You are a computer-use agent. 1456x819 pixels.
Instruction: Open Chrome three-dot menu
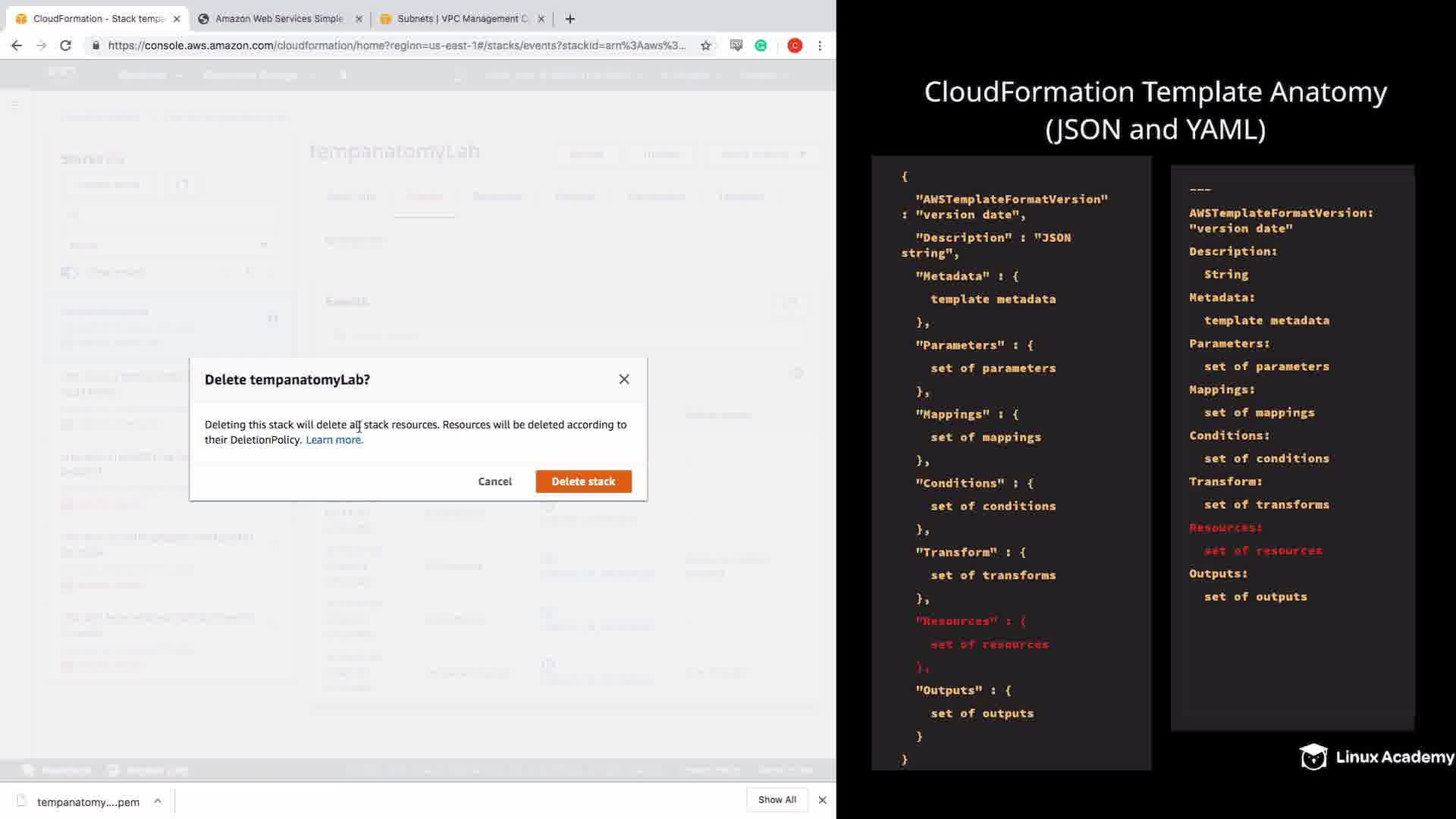click(820, 45)
